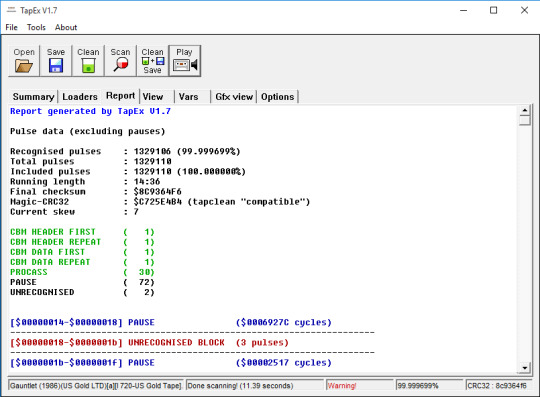
Task: Click the 'CBM HEADER FIRST' entry
Action: point(82,232)
